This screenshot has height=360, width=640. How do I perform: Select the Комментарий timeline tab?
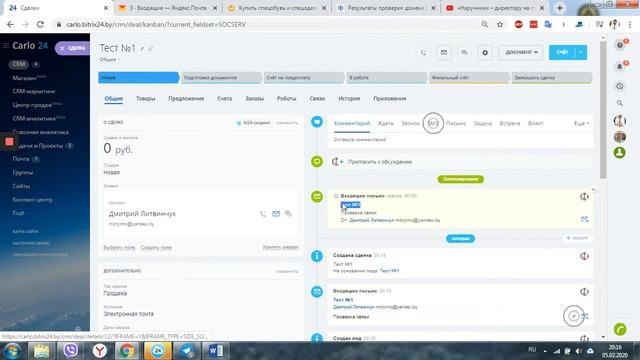coord(352,123)
